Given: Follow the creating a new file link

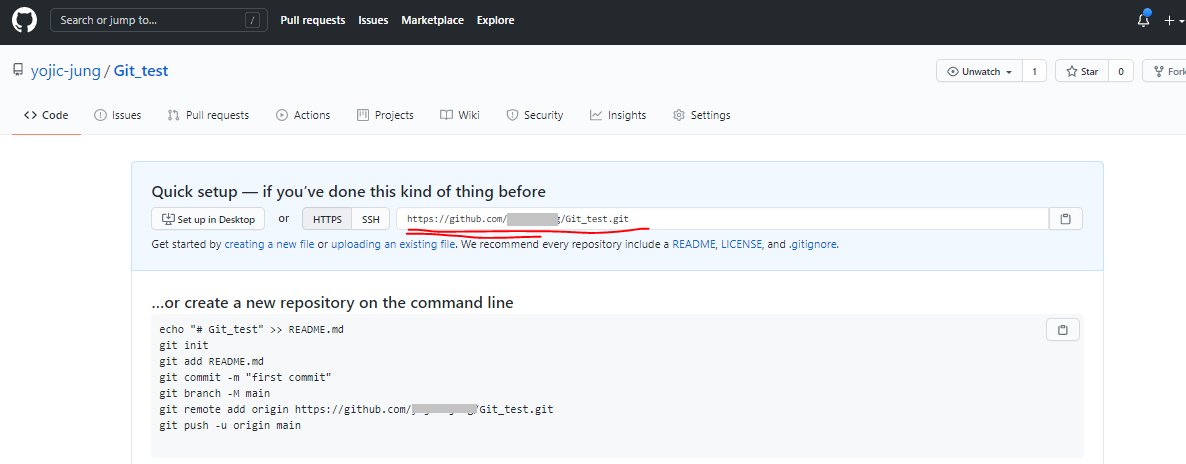Looking at the screenshot, I should (269, 244).
